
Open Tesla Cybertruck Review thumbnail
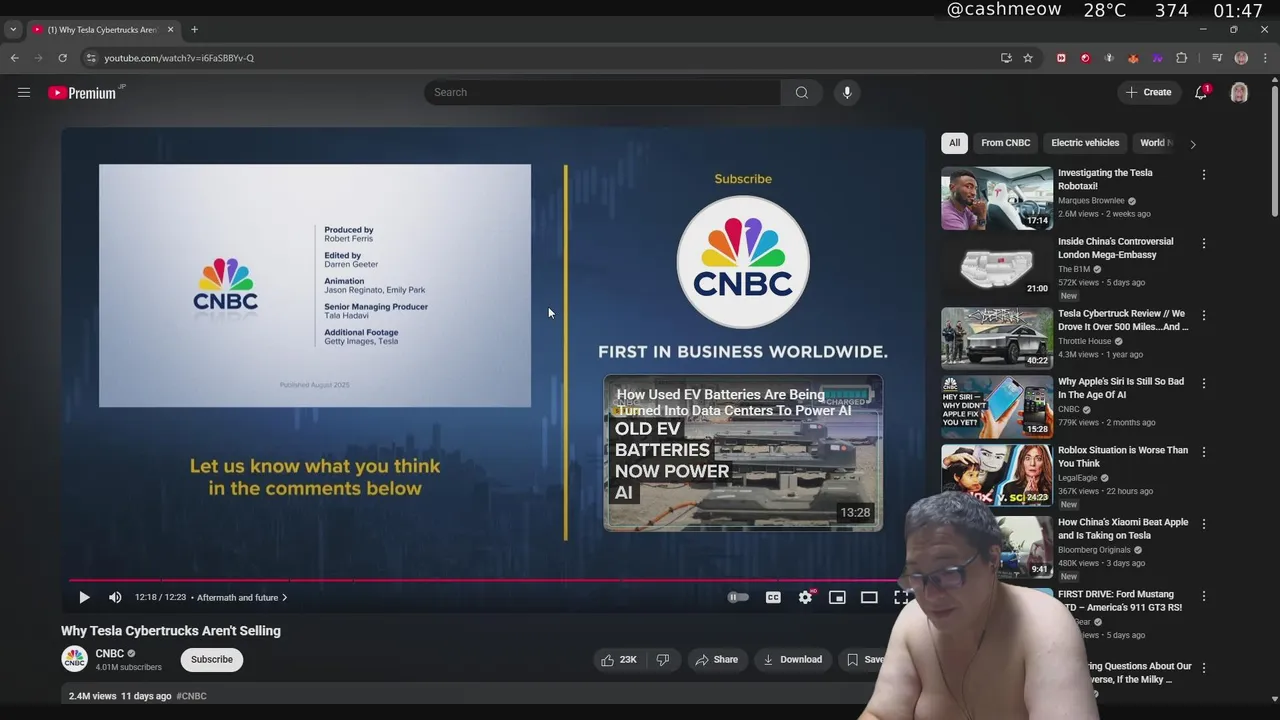(997, 339)
